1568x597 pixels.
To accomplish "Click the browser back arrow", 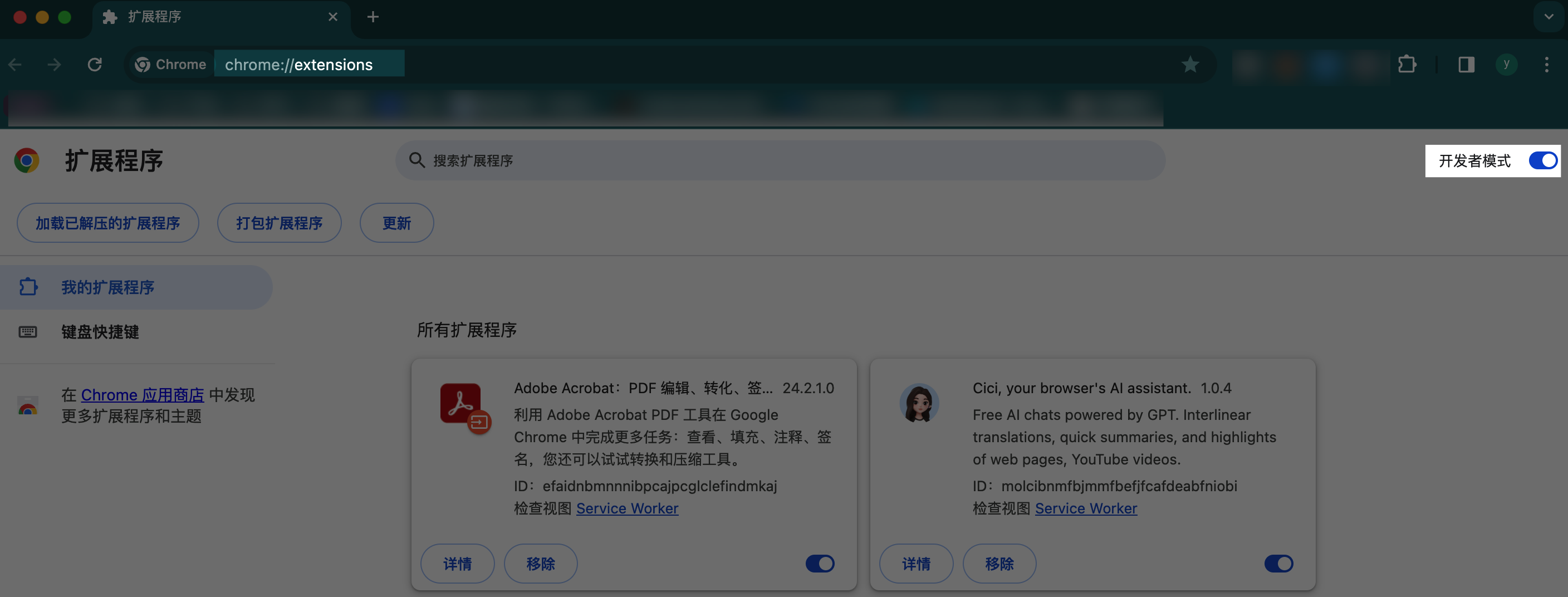I will [x=15, y=65].
